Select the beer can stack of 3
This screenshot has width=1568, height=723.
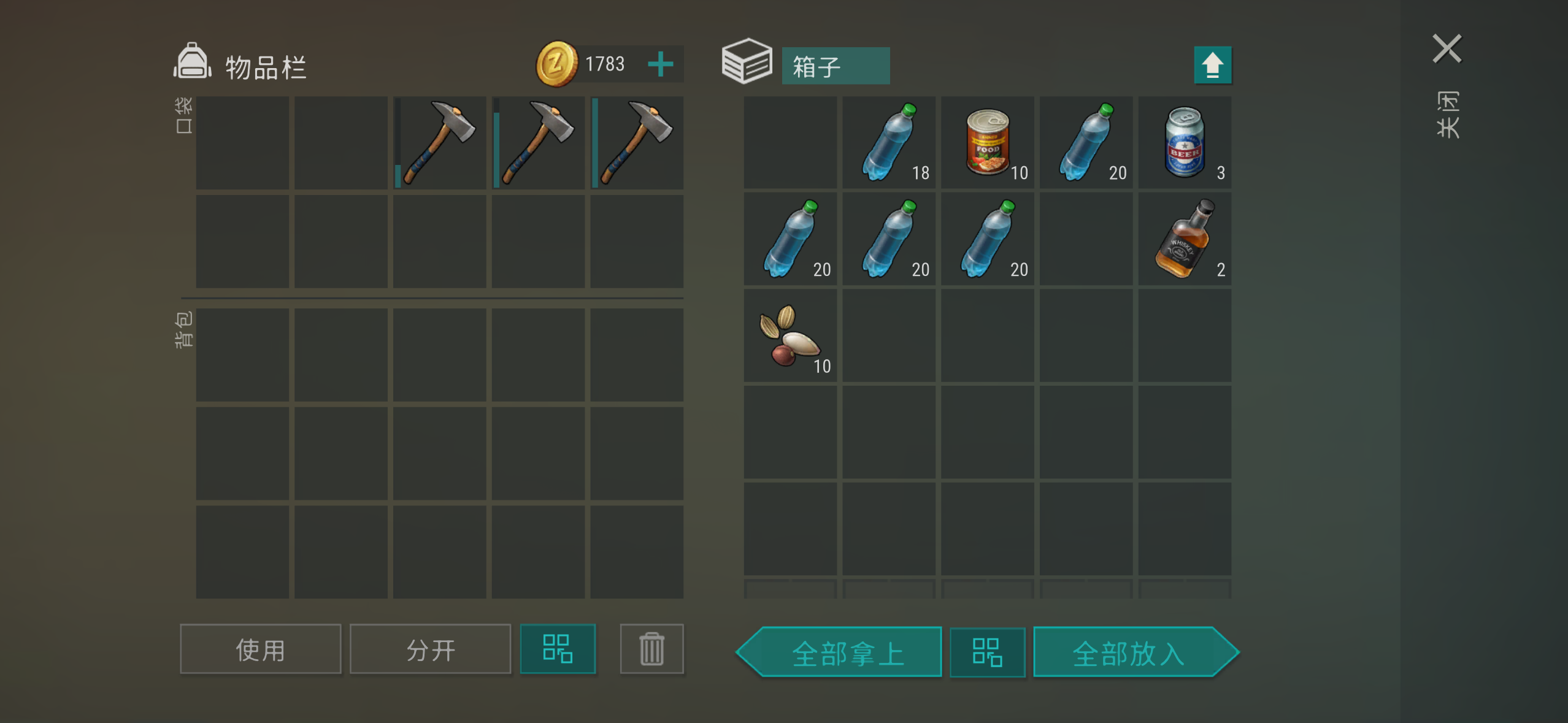[x=1185, y=142]
